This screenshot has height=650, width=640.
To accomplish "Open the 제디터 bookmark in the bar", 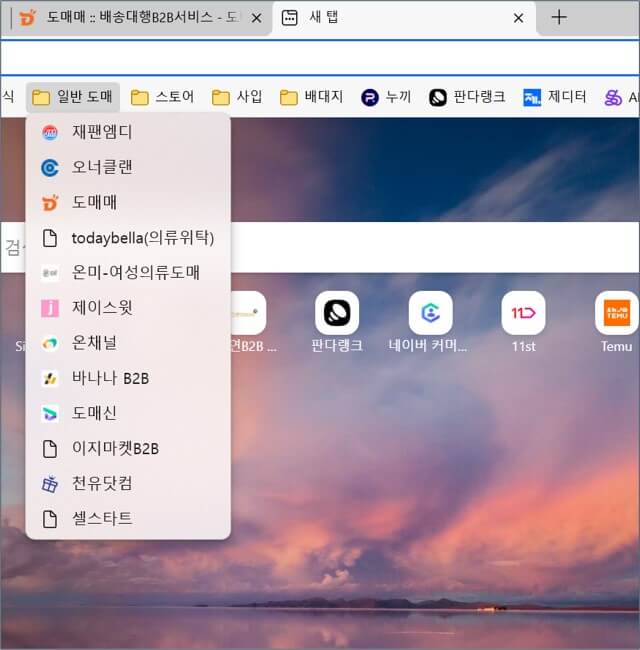I will [555, 97].
